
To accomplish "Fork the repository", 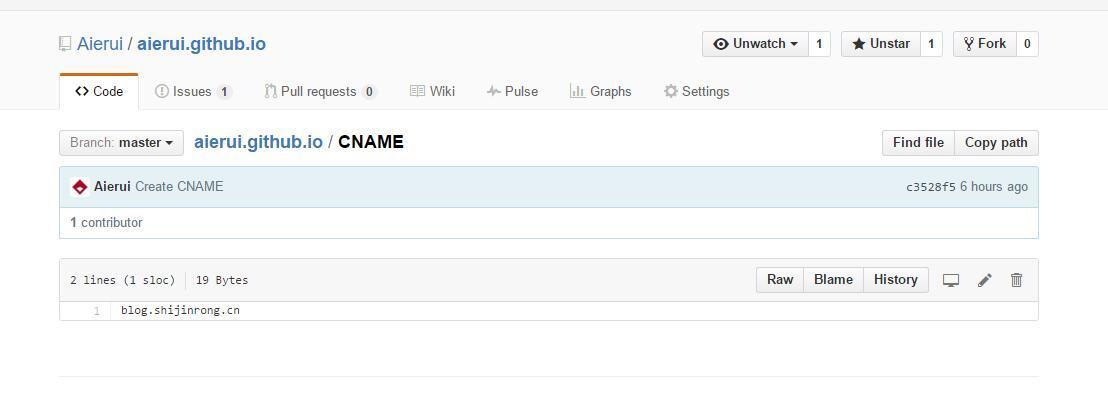I will pyautogui.click(x=984, y=44).
